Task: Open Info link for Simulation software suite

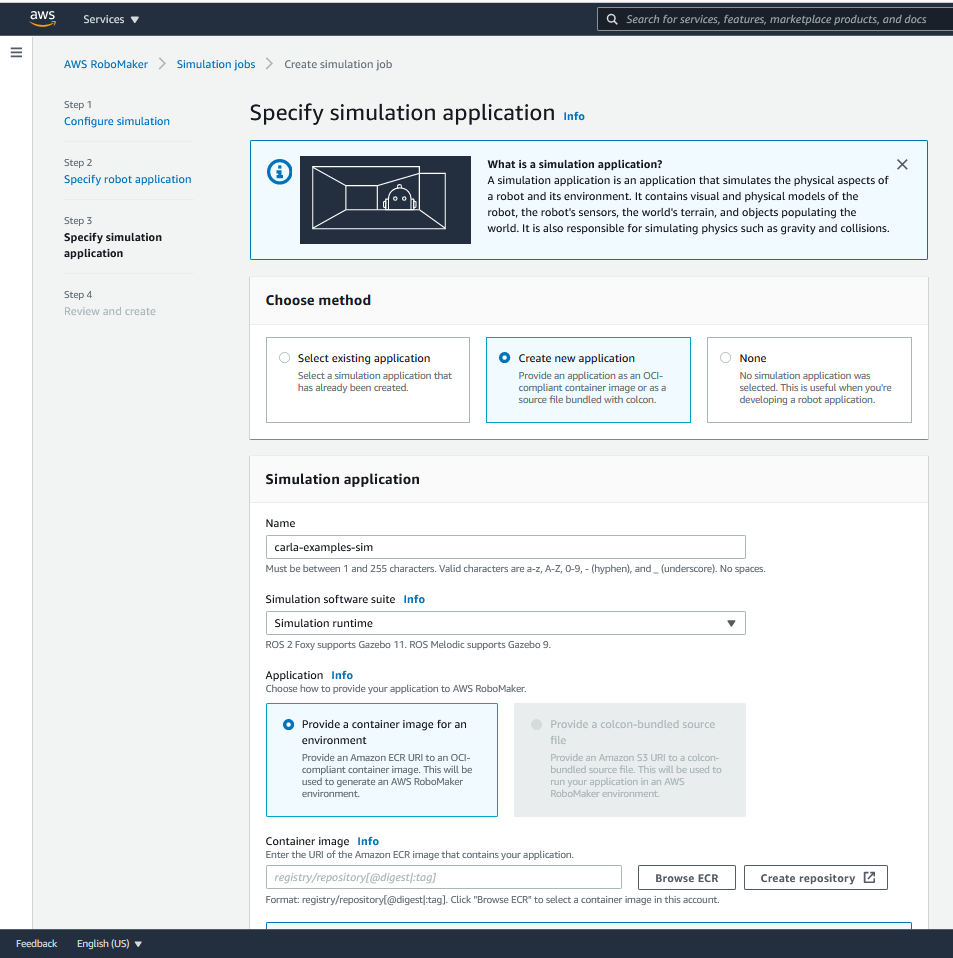Action: click(x=414, y=599)
